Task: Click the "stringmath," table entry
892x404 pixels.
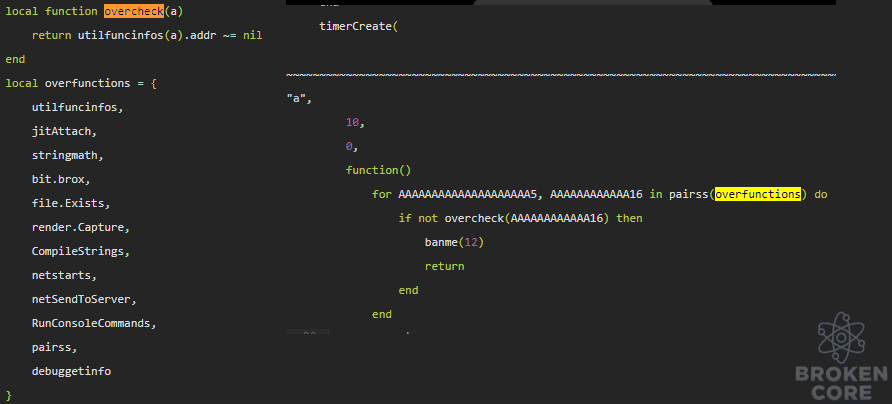Action: click(x=68, y=155)
